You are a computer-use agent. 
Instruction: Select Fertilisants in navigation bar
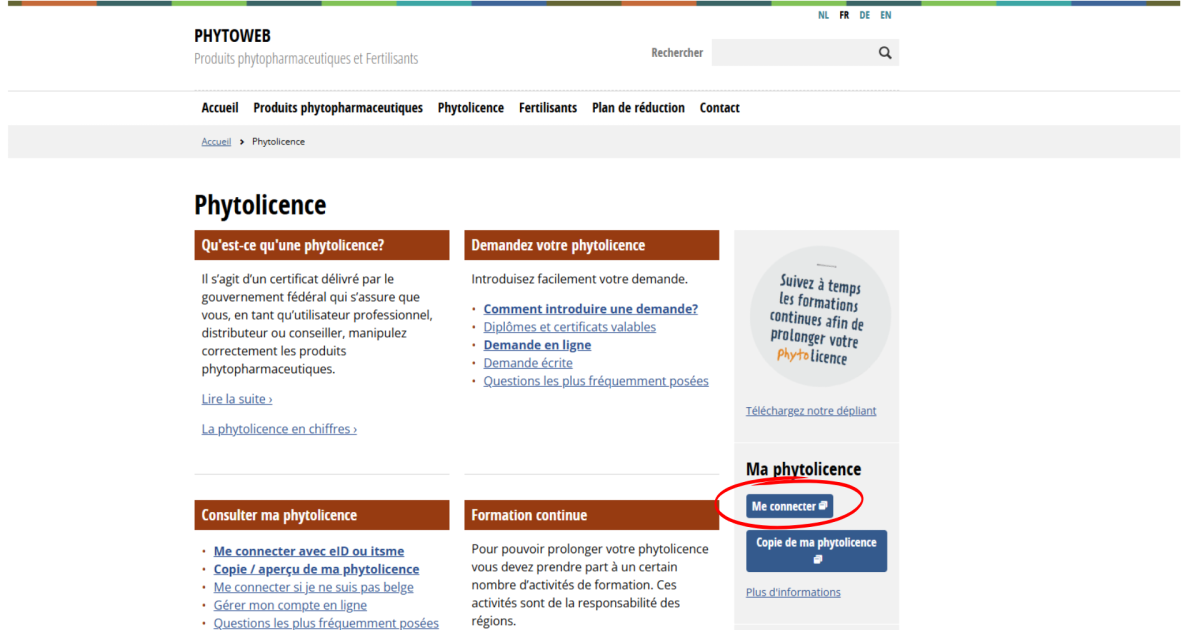(x=547, y=108)
